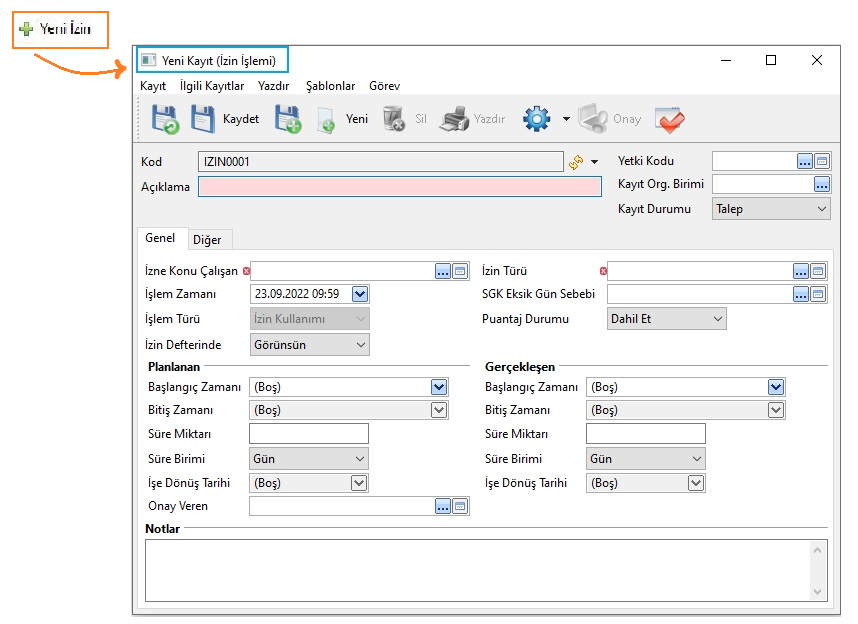Screen dimensions: 858x624
Task: Click the pink Açıklama input field
Action: click(x=400, y=187)
